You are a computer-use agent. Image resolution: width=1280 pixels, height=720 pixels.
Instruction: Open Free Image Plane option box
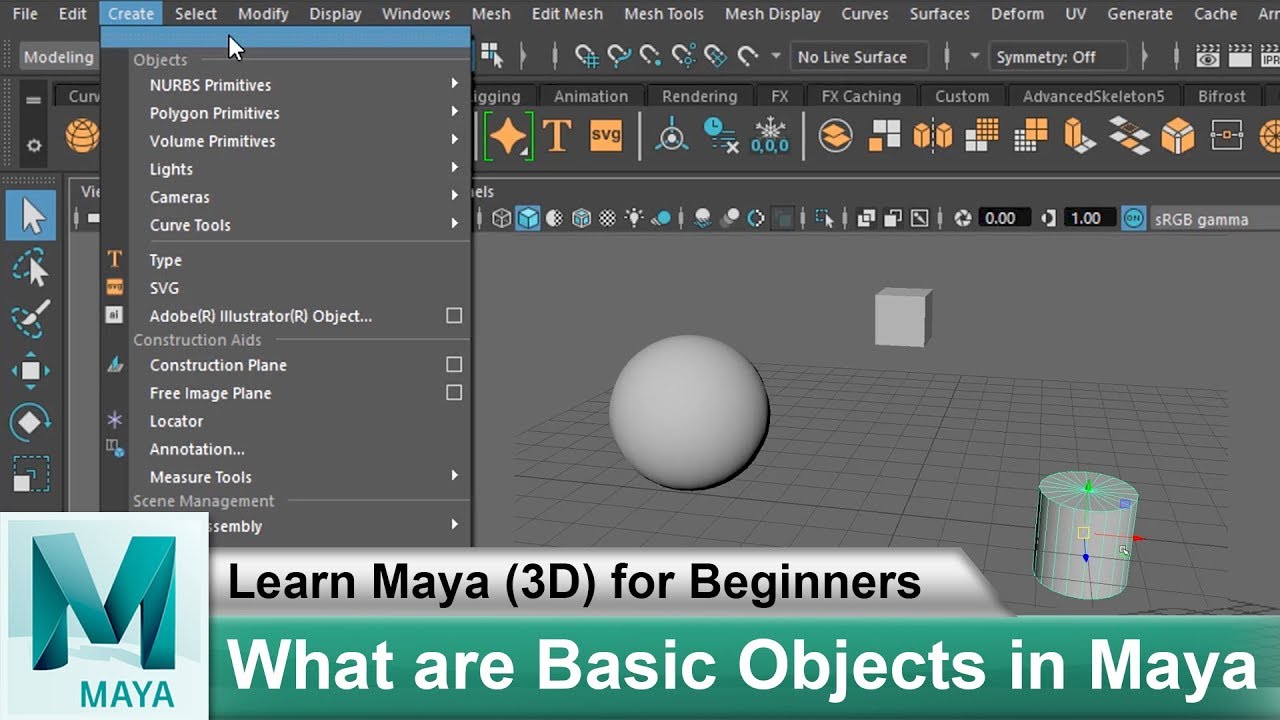(x=454, y=393)
